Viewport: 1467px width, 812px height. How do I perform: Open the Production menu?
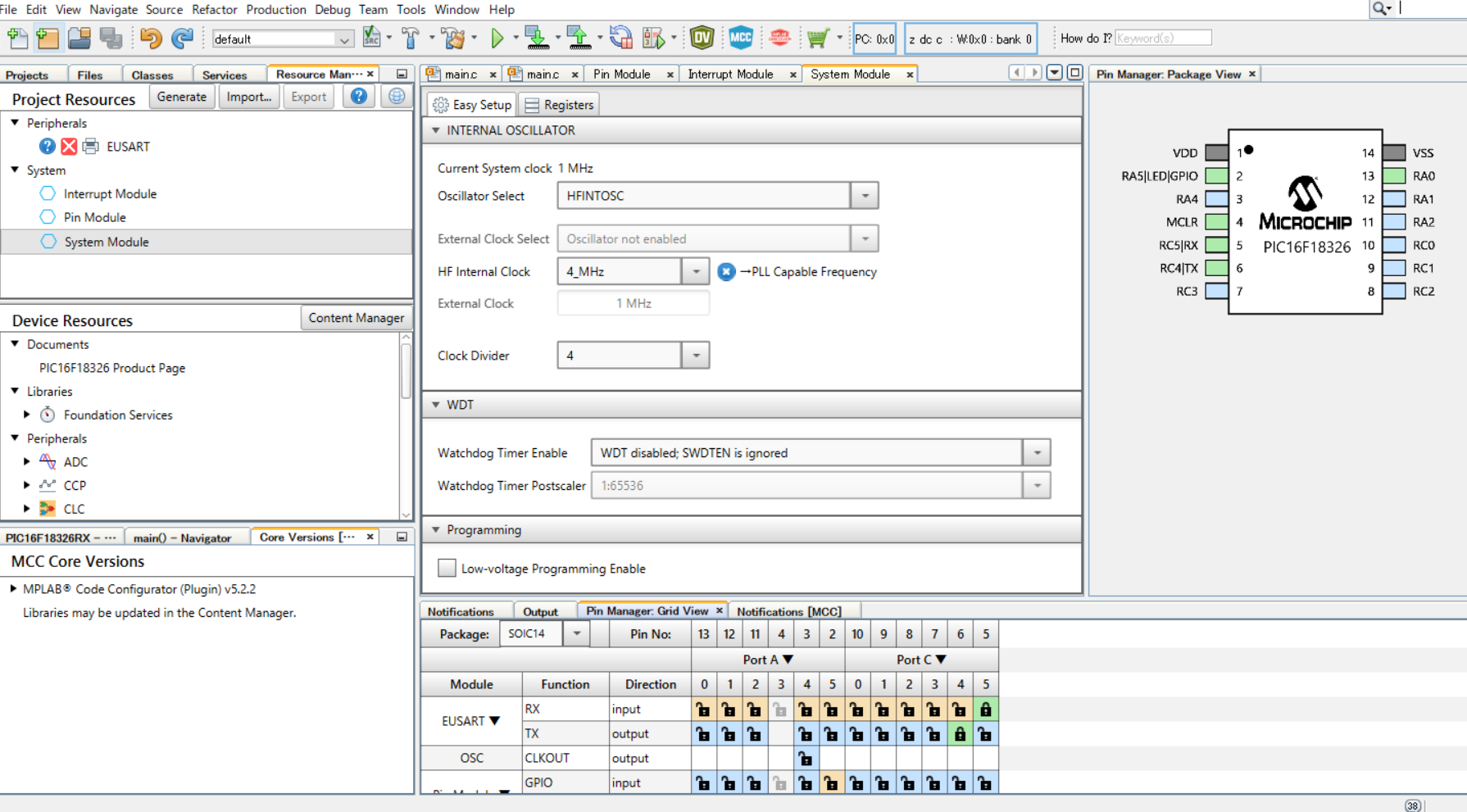coord(275,9)
